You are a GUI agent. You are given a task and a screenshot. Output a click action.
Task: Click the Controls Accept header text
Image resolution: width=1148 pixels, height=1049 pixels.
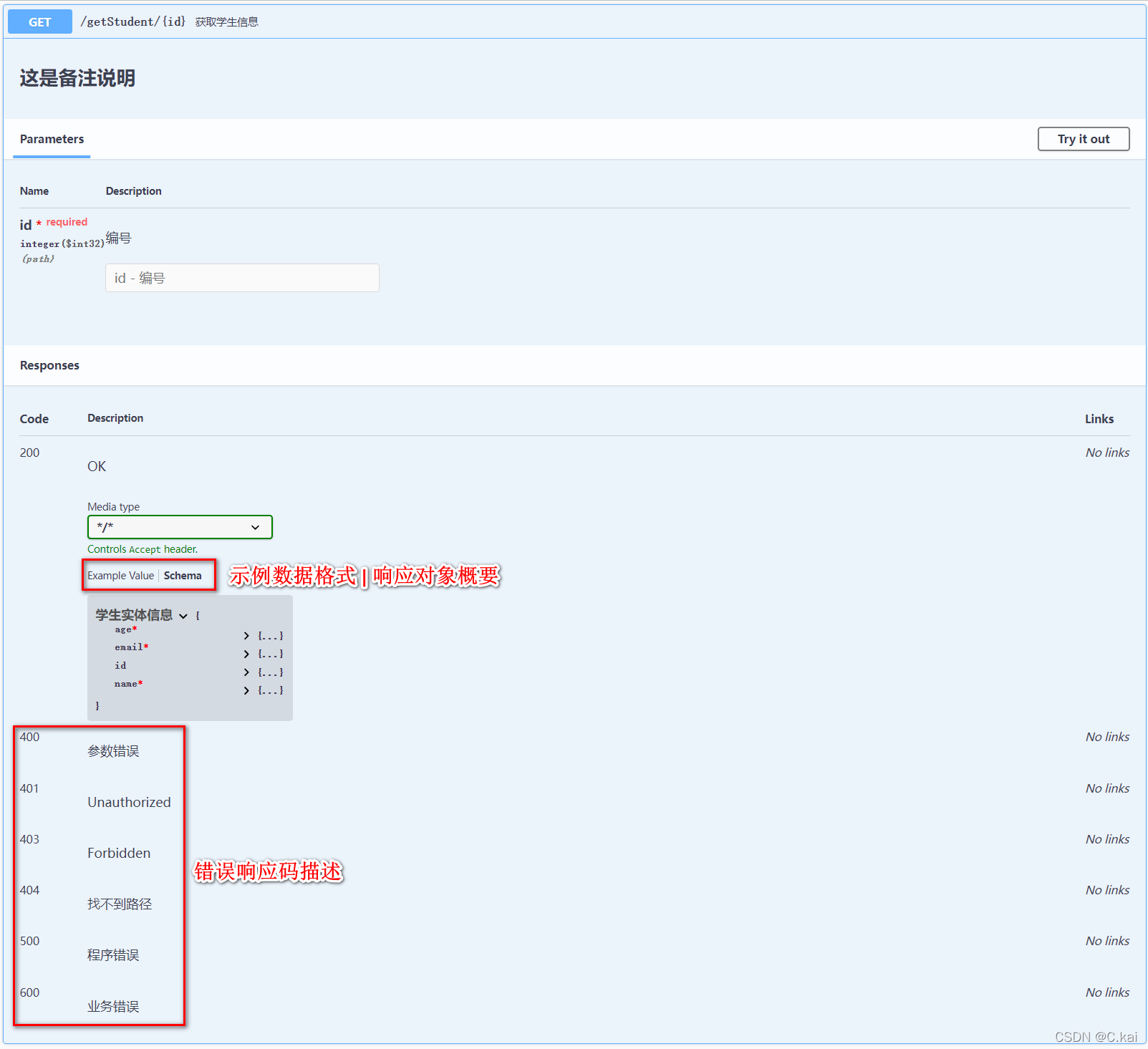click(143, 549)
